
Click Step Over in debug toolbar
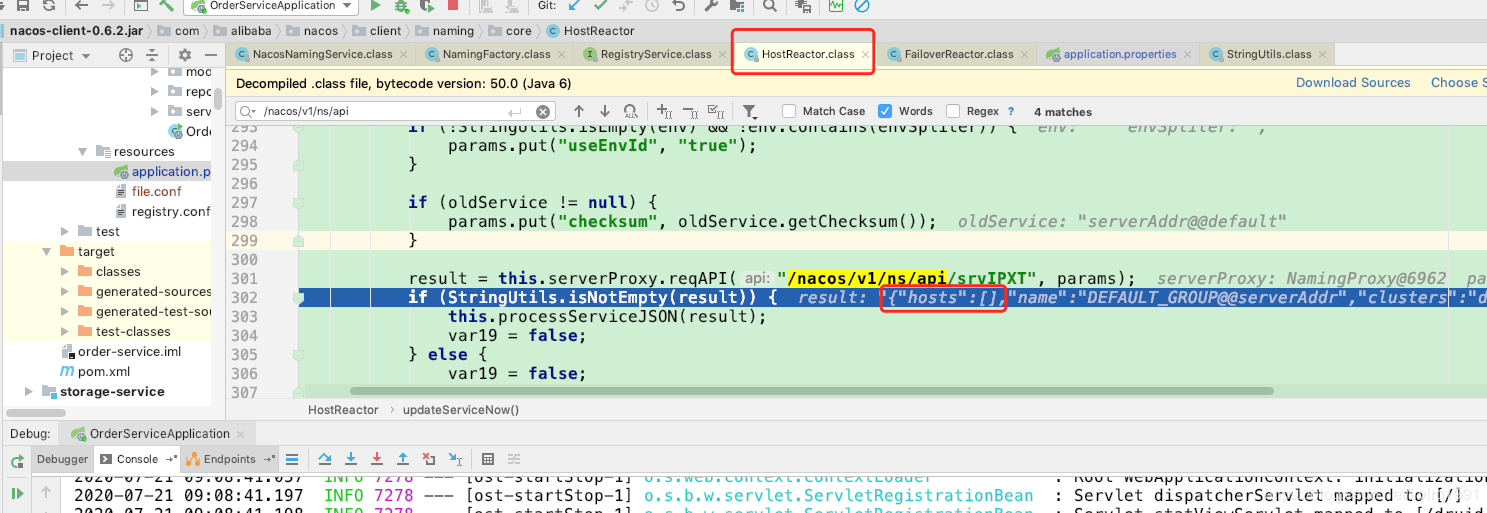coord(325,459)
